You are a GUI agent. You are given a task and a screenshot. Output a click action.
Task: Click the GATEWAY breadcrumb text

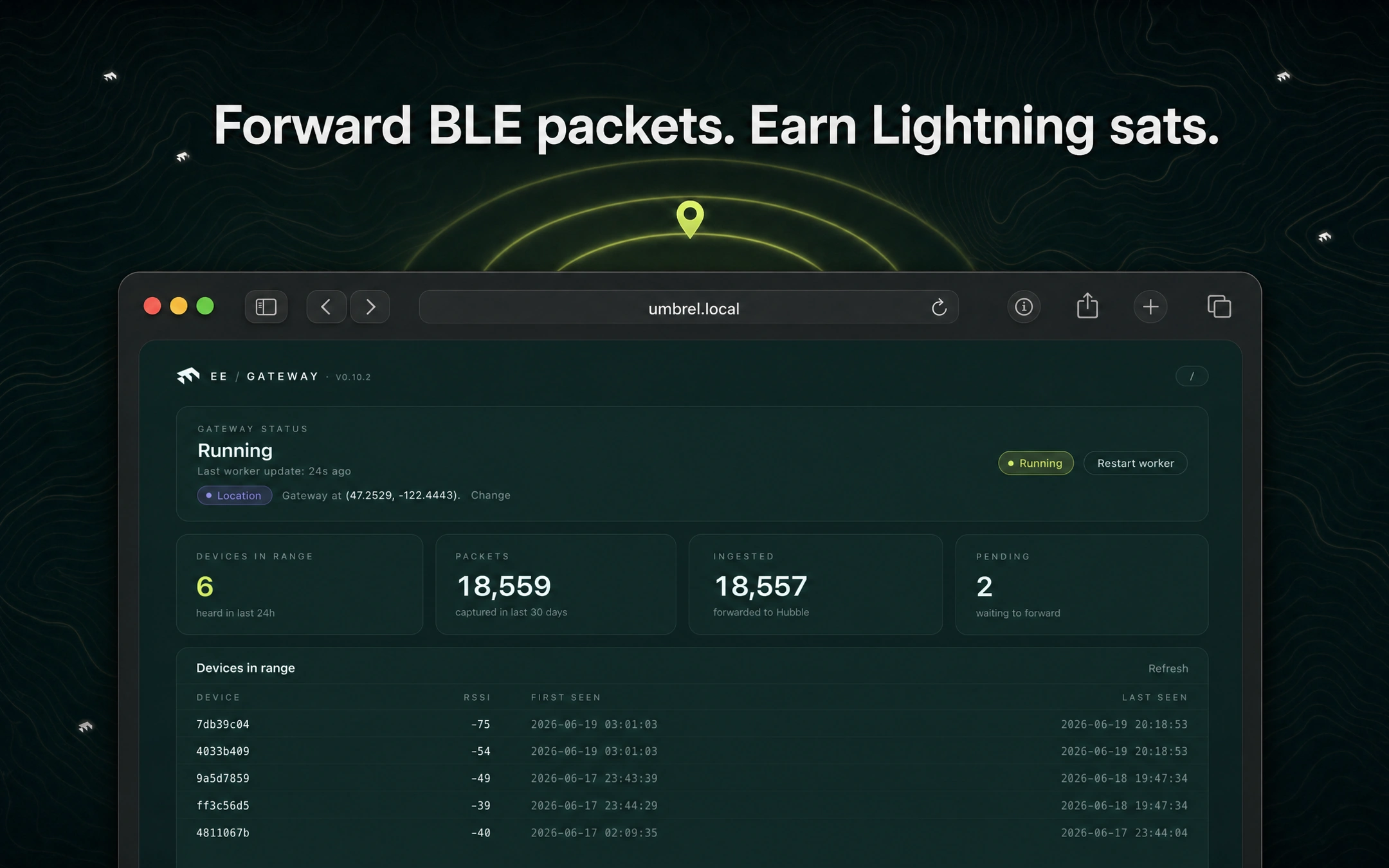point(282,376)
